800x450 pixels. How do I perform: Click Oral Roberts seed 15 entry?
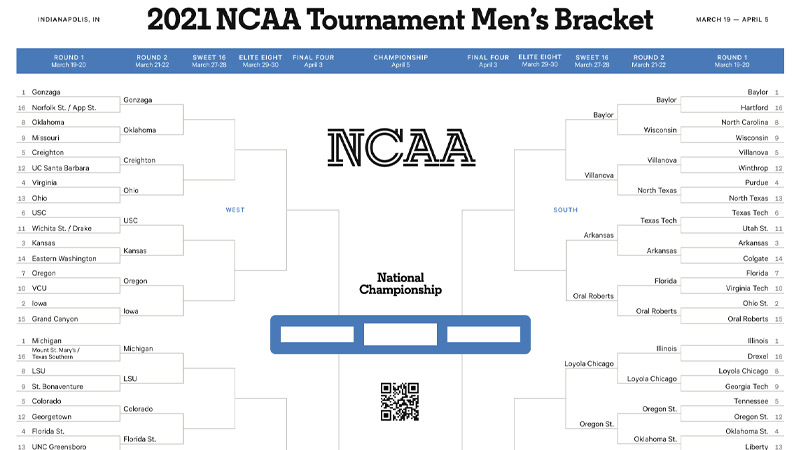click(x=747, y=318)
